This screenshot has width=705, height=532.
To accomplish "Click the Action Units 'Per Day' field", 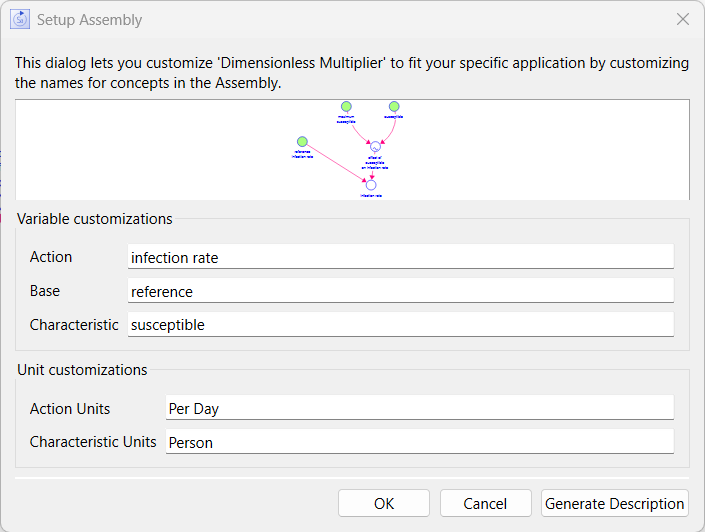I will click(418, 408).
